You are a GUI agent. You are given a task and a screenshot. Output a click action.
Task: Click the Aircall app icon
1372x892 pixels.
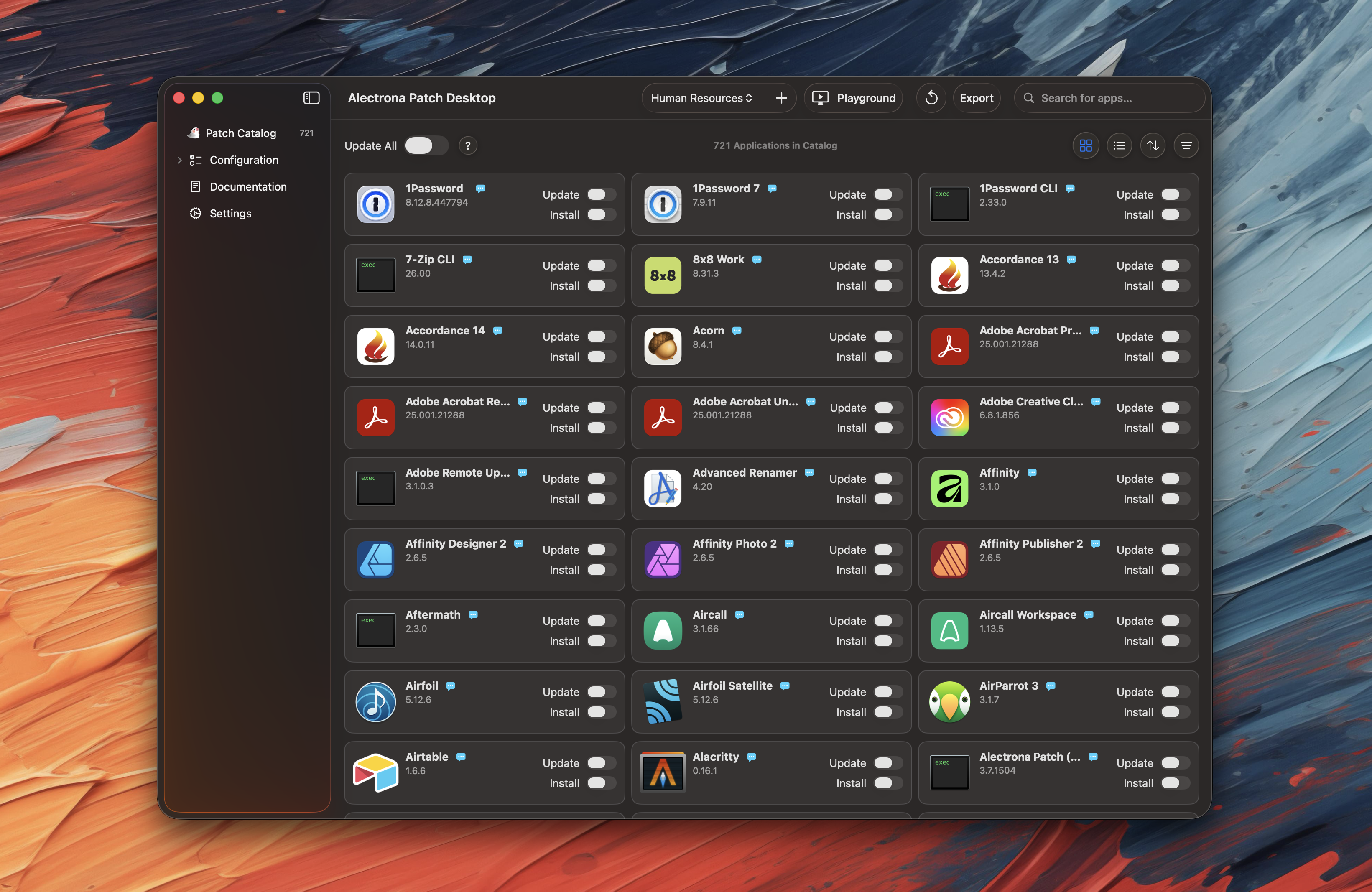(662, 630)
